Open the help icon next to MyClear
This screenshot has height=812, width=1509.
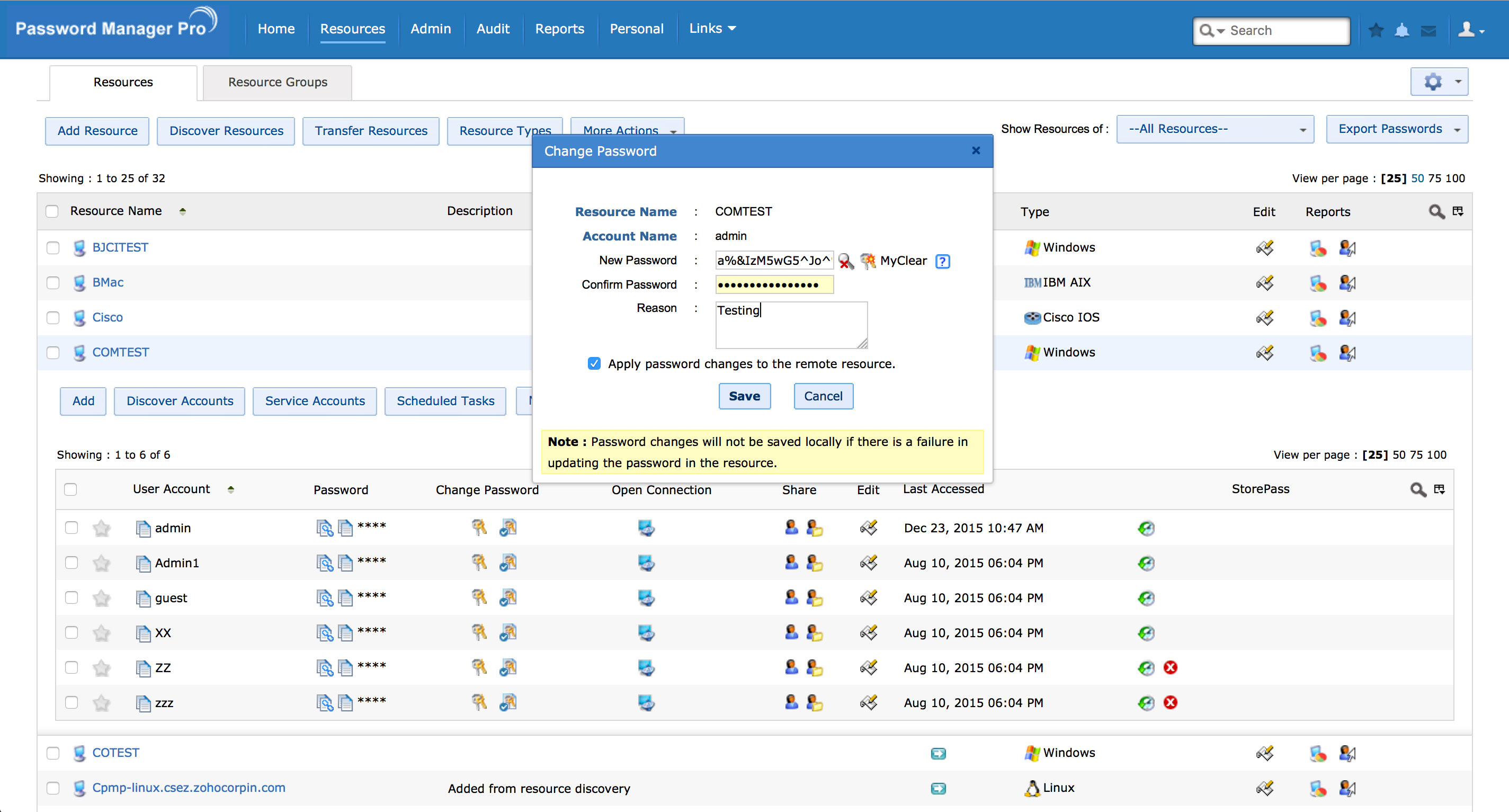coord(942,261)
